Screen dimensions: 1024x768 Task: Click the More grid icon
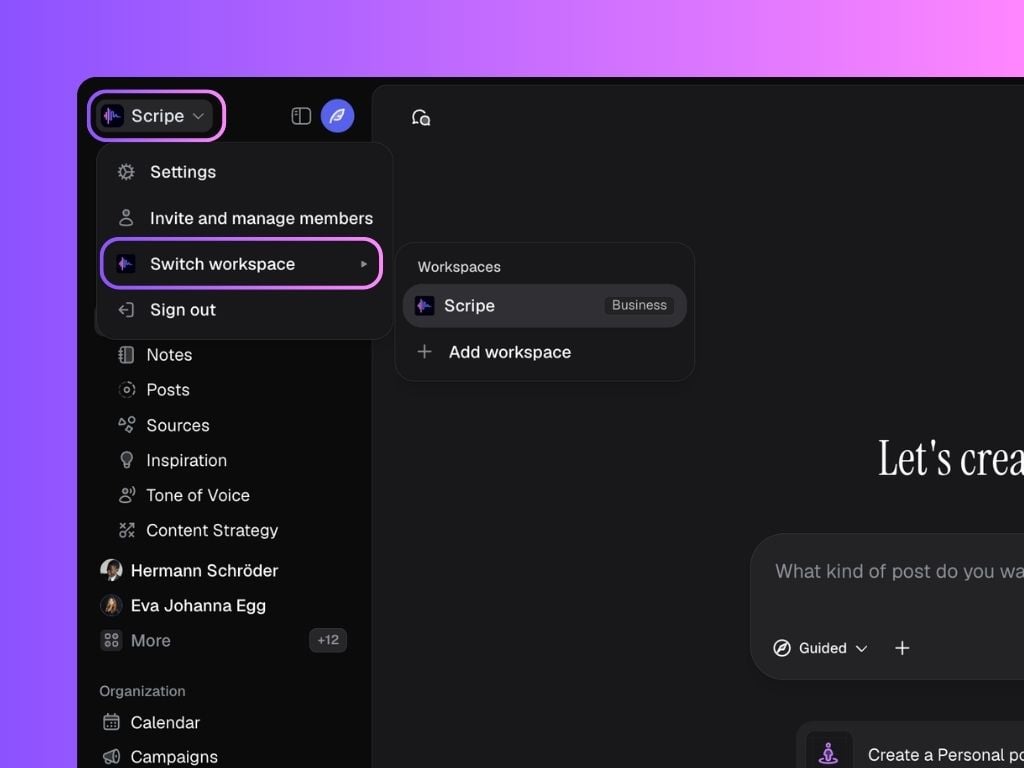click(111, 640)
